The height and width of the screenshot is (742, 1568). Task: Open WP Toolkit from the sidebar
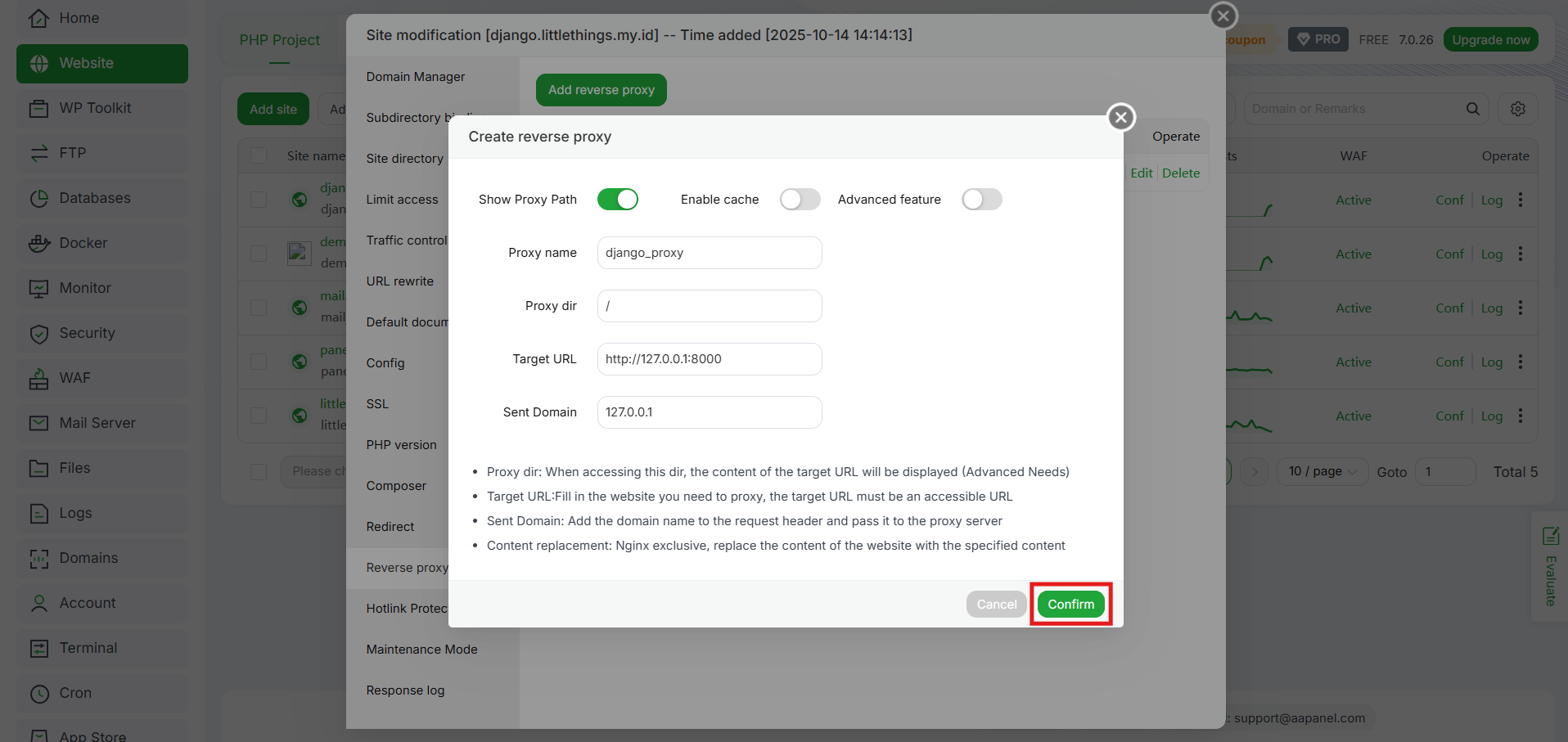(102, 108)
